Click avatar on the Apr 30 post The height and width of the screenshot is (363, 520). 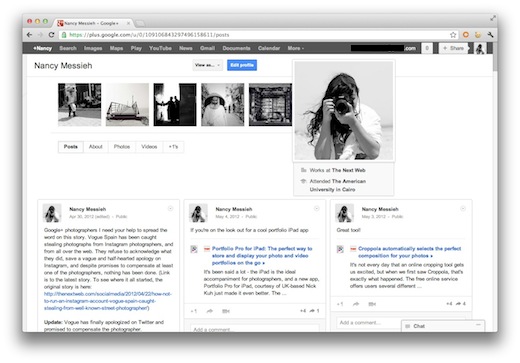tap(52, 213)
